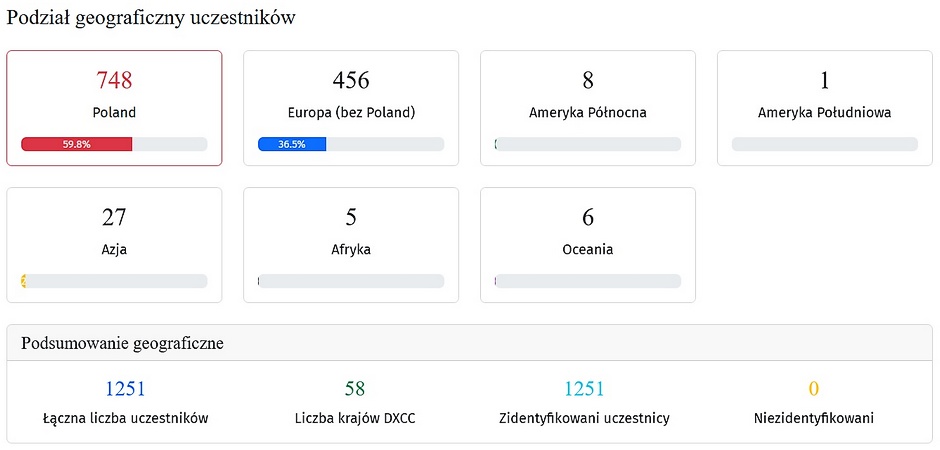Click the Azja card with 27
This screenshot has height=450, width=940.
[114, 245]
